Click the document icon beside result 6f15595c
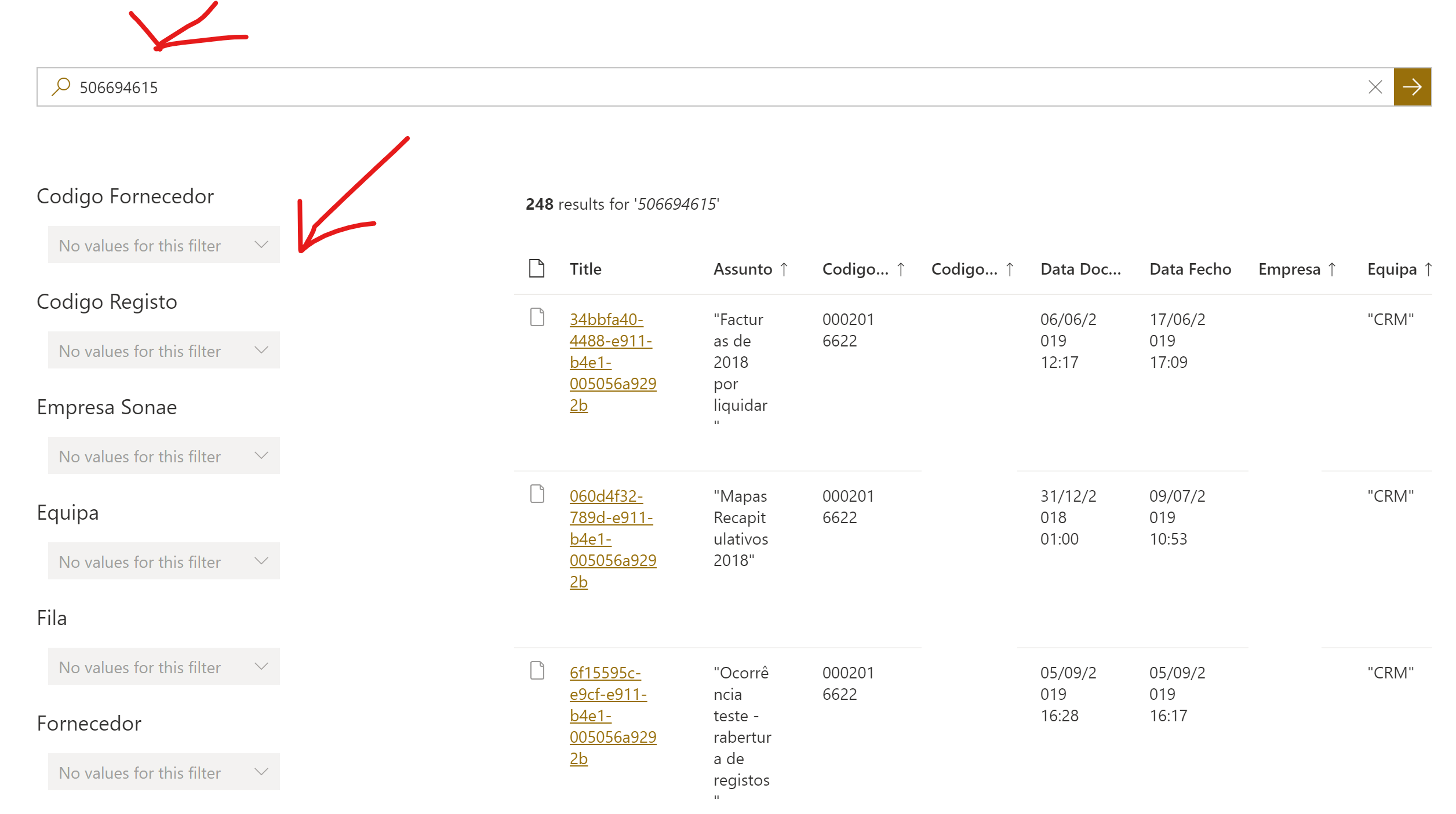Viewport: 1456px width, 814px height. click(537, 670)
